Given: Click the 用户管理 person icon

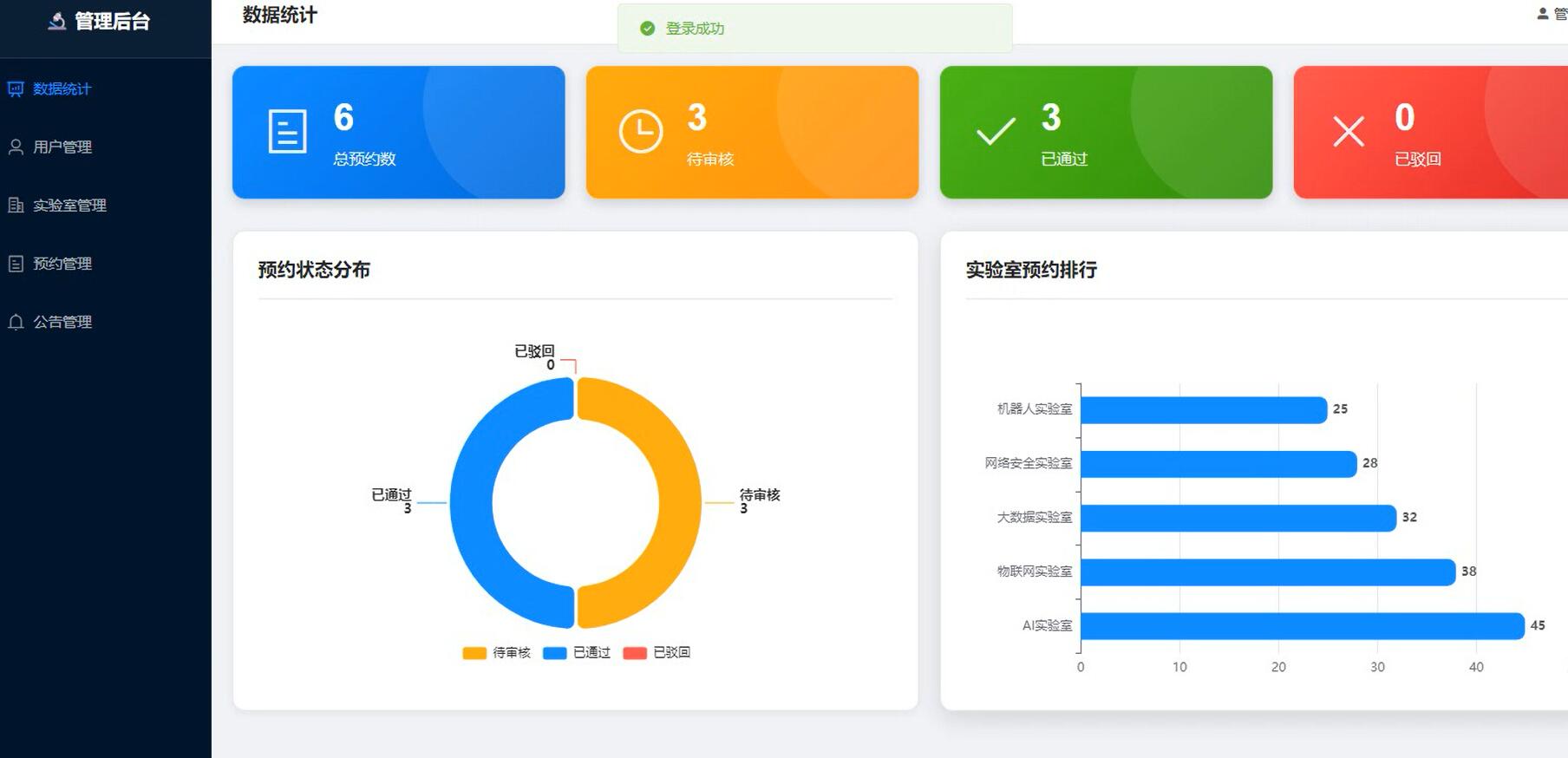Looking at the screenshot, I should point(16,147).
